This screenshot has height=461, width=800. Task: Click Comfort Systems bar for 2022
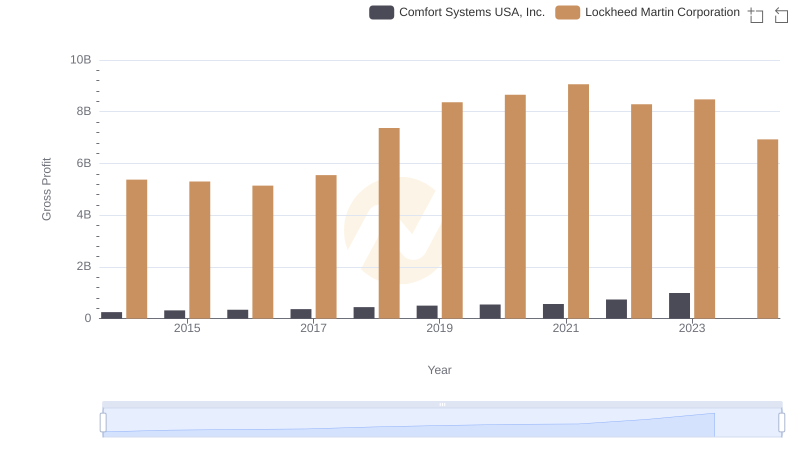(616, 309)
